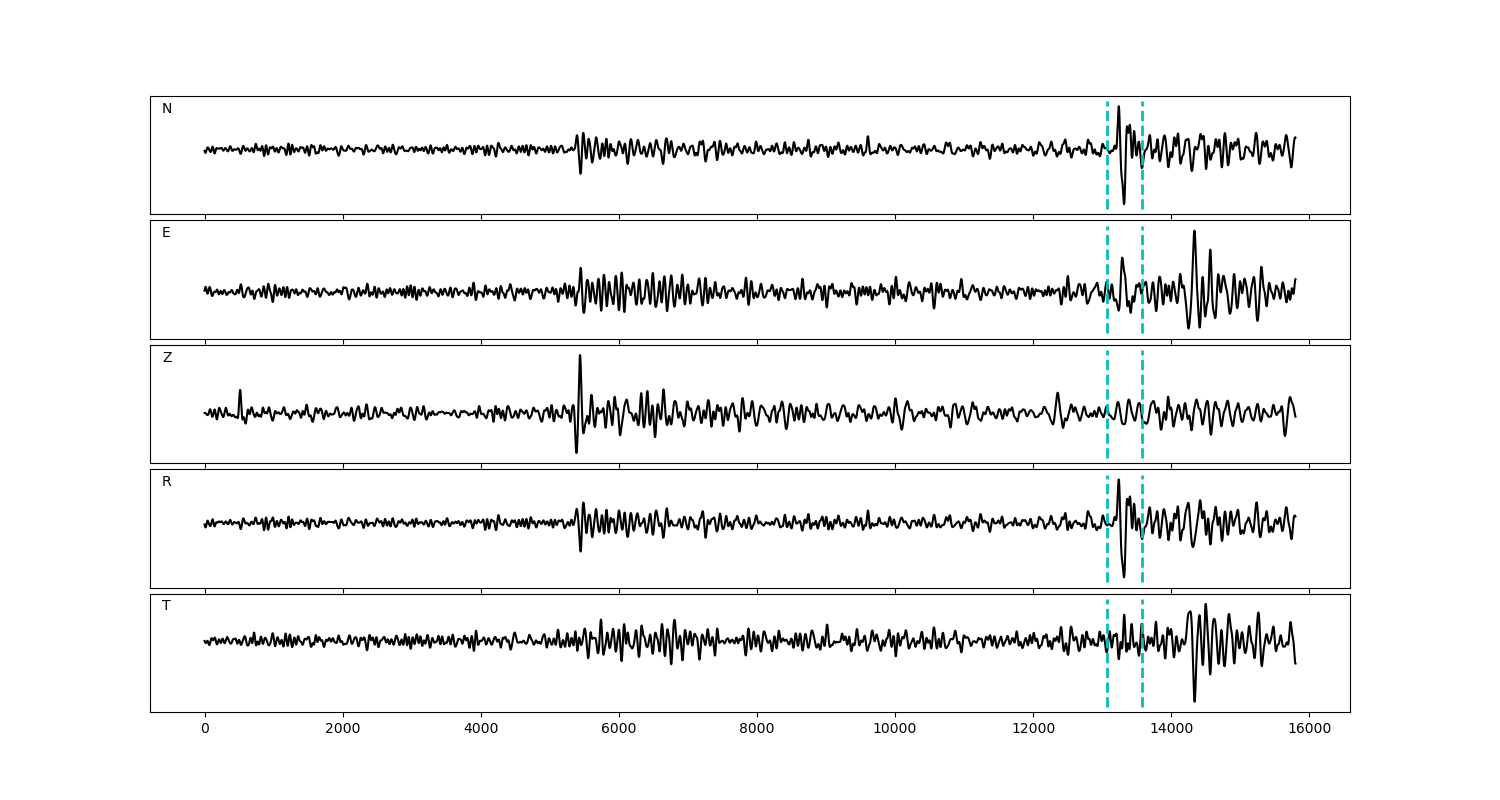Click the highest spike in E trace
The height and width of the screenshot is (800, 1500).
[x=1193, y=232]
